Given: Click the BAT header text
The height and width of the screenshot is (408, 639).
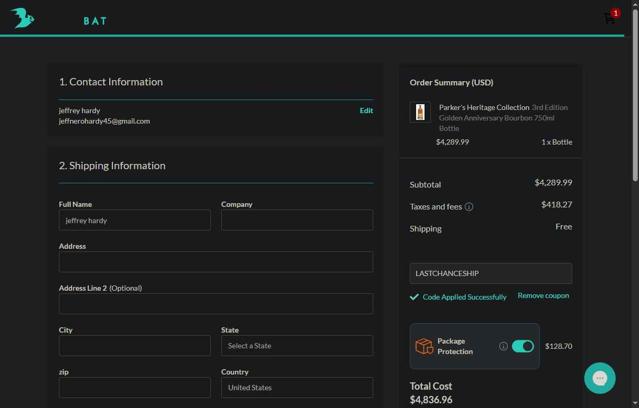Looking at the screenshot, I should pos(95,21).
